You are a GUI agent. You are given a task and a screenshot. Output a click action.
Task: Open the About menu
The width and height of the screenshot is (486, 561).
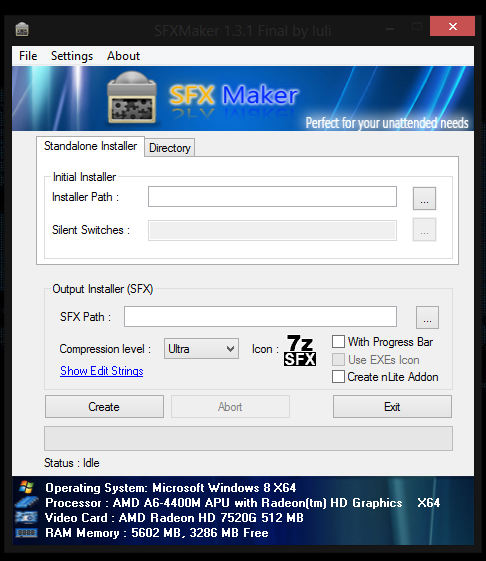point(123,56)
